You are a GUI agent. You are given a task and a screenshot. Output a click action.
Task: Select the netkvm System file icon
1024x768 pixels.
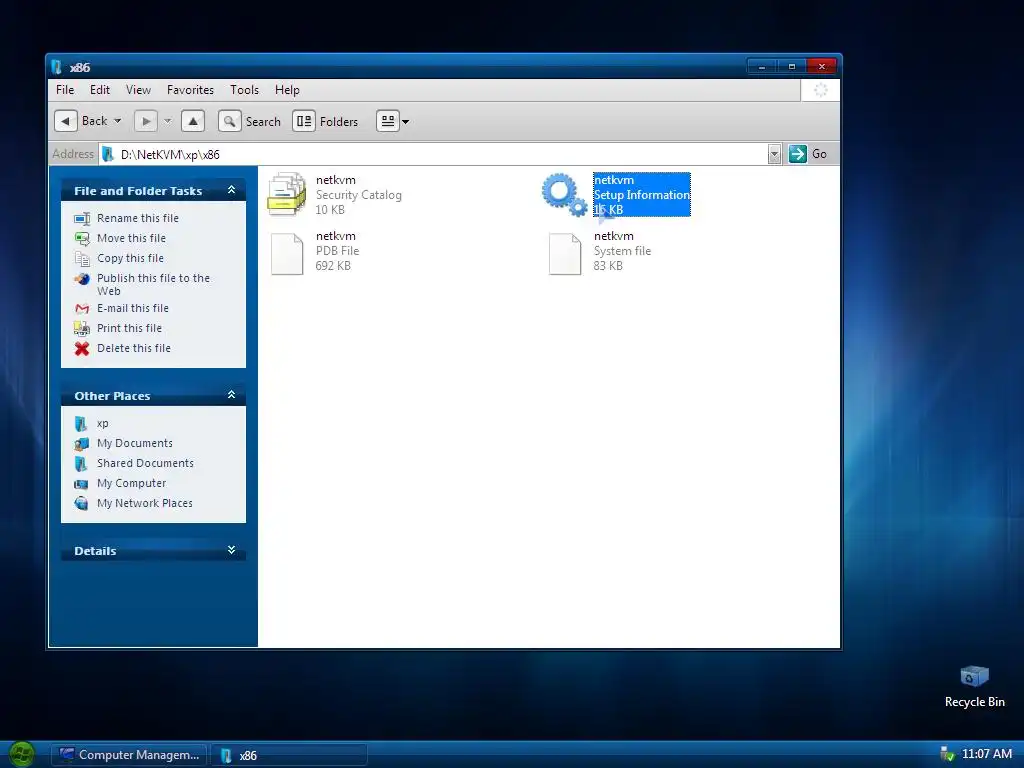[x=565, y=254]
